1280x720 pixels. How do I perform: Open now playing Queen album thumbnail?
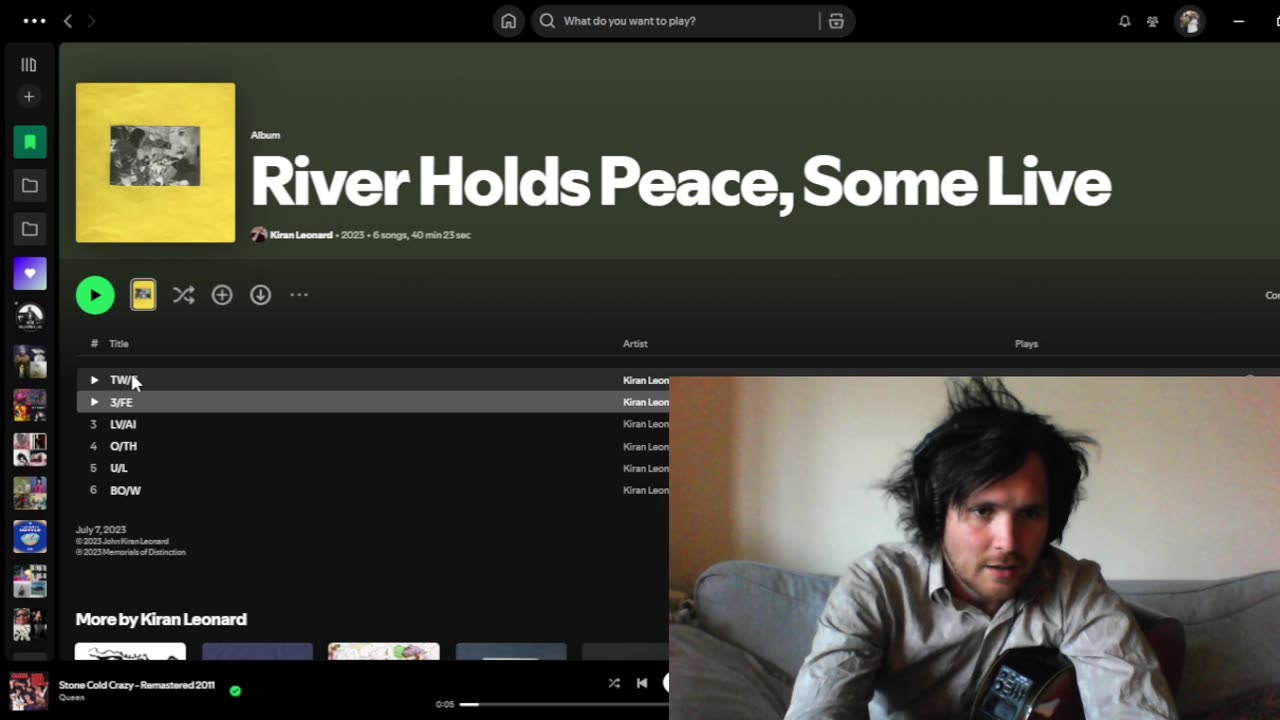(29, 691)
